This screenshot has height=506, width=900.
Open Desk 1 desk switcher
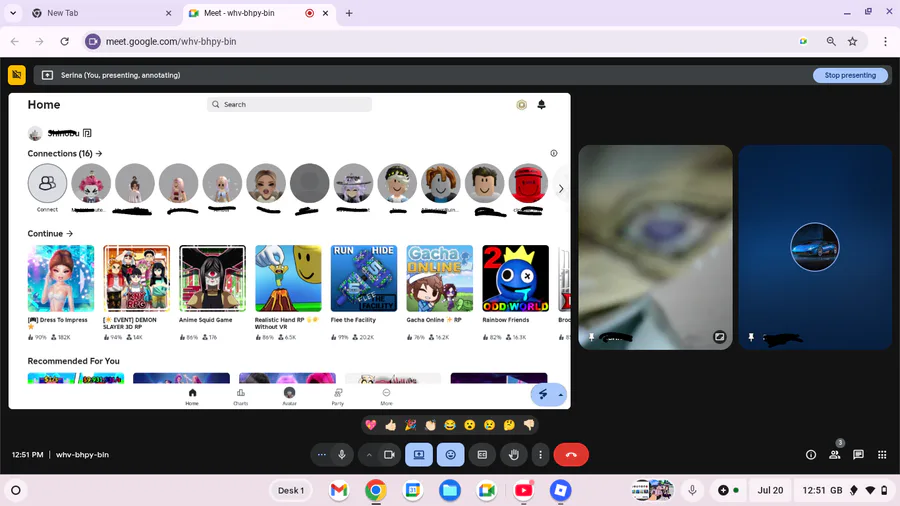291,491
